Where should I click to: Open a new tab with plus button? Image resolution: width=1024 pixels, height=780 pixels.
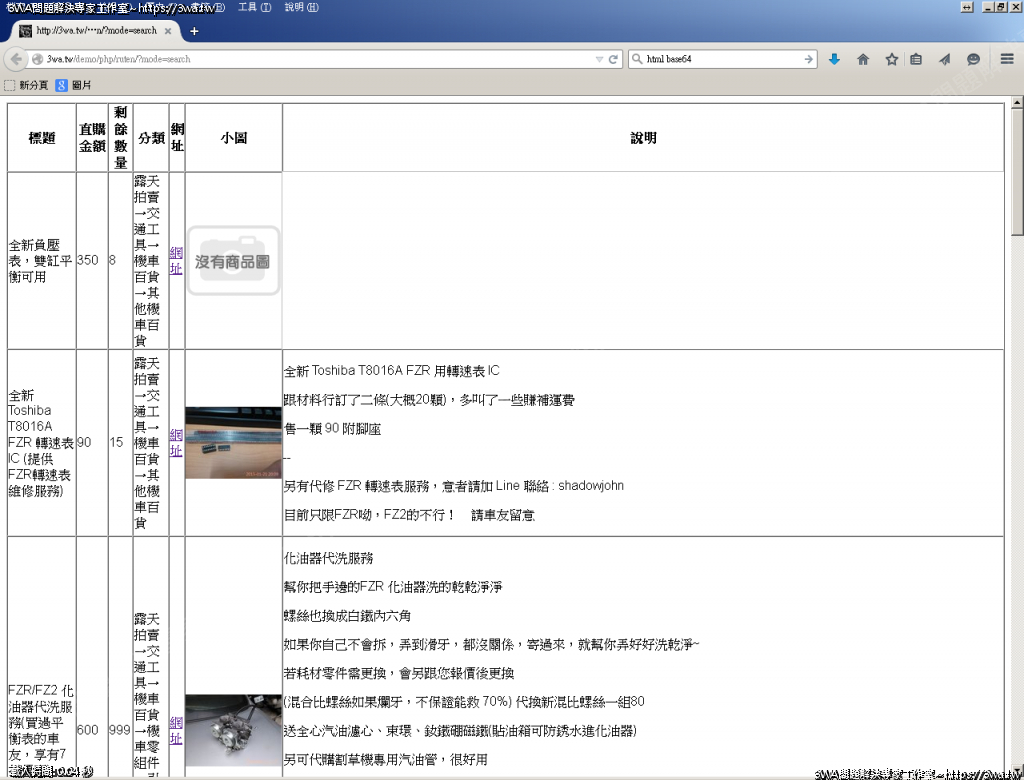[194, 31]
